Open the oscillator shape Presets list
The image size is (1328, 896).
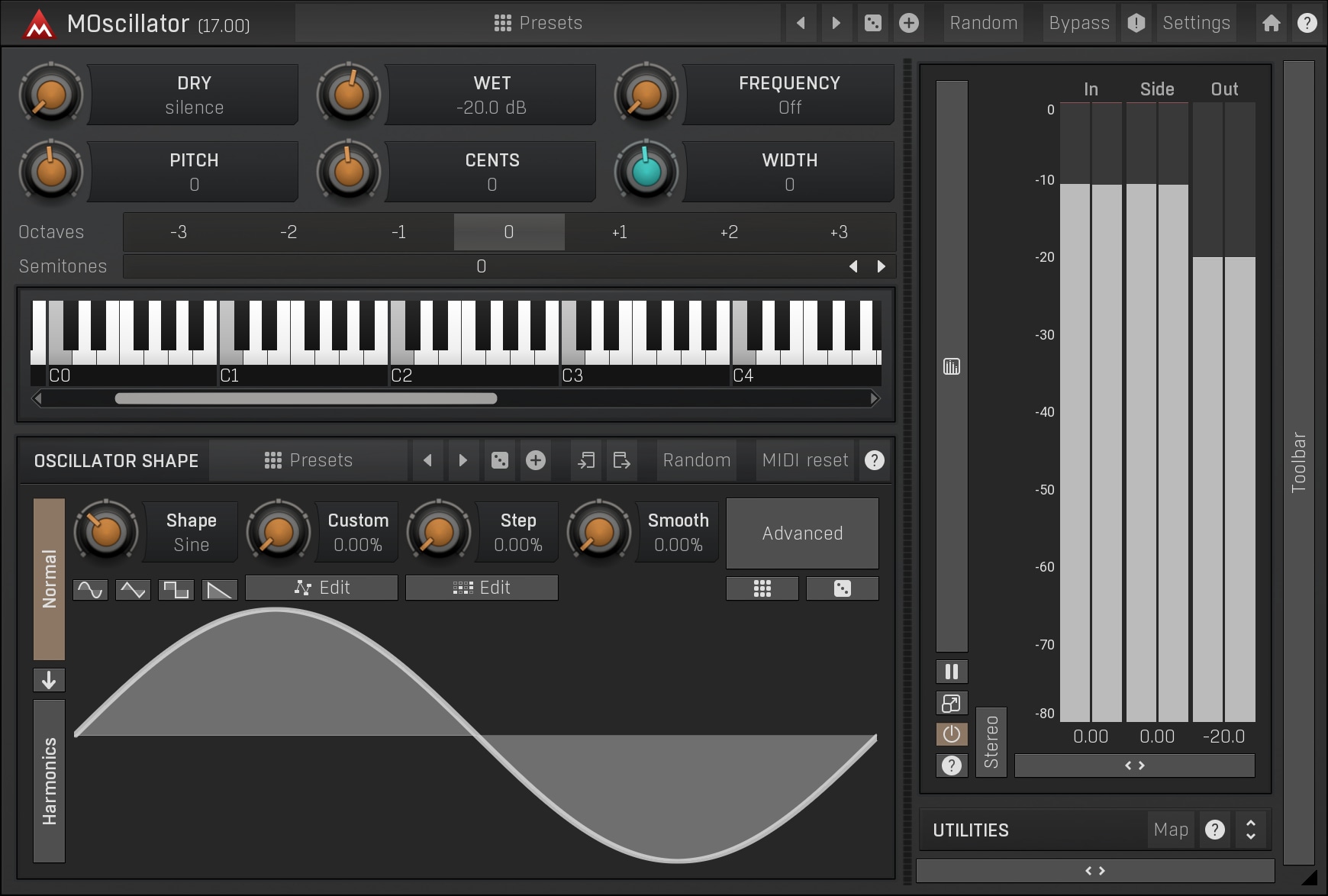[308, 460]
